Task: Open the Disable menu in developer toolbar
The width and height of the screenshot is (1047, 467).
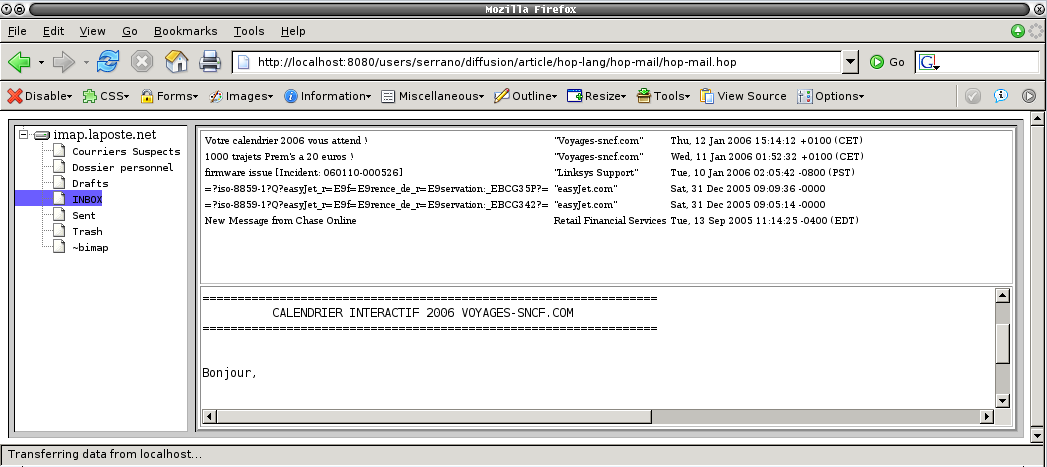Action: point(40,96)
